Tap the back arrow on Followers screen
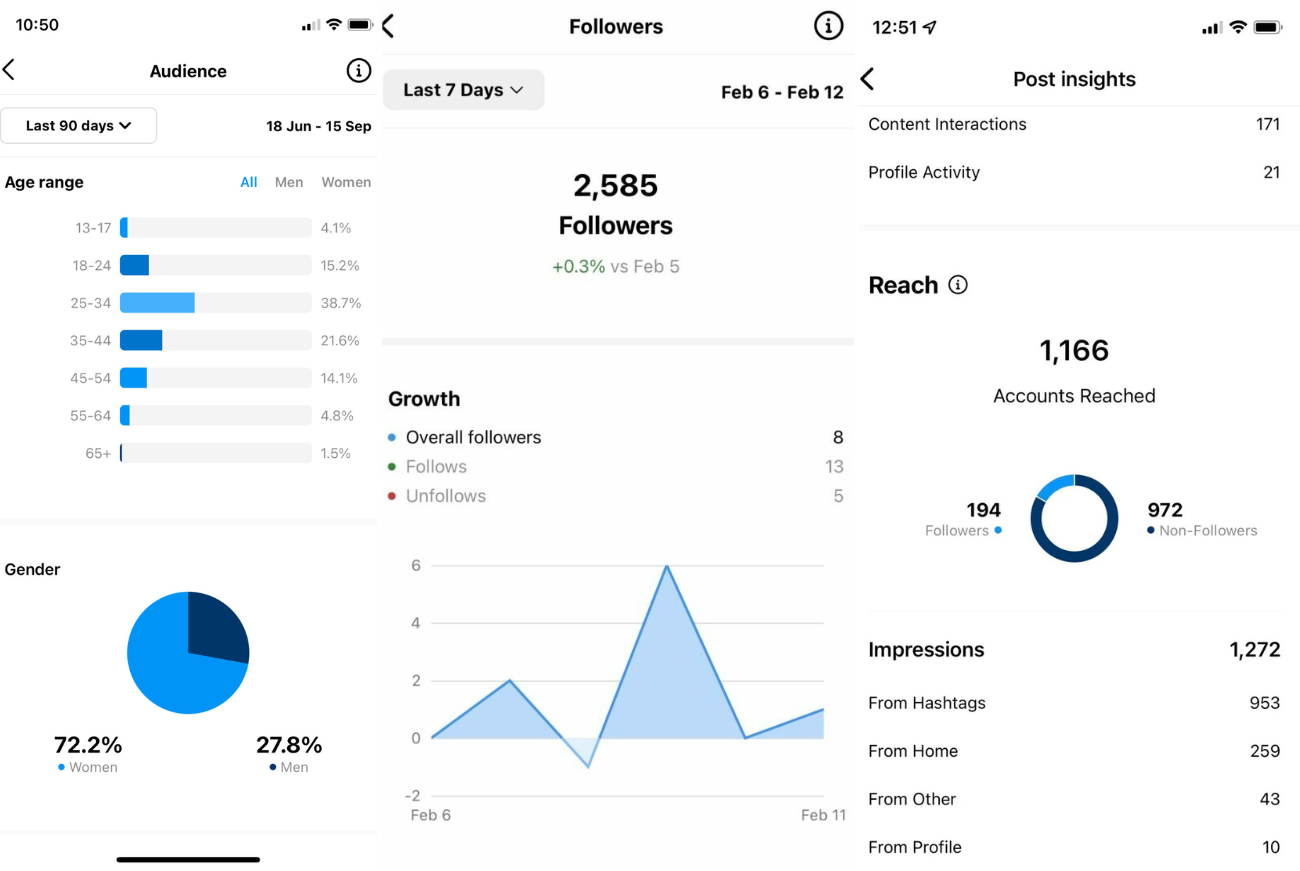Viewport: 1300px width, 871px height. pos(389,26)
